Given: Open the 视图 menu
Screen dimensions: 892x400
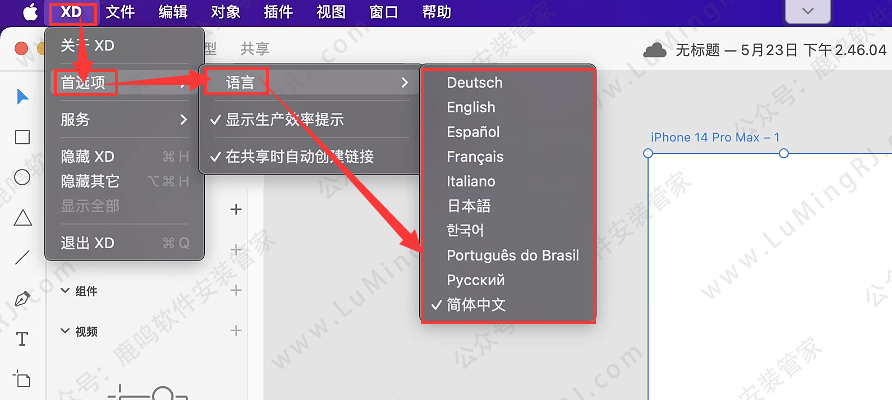Looking at the screenshot, I should (331, 12).
